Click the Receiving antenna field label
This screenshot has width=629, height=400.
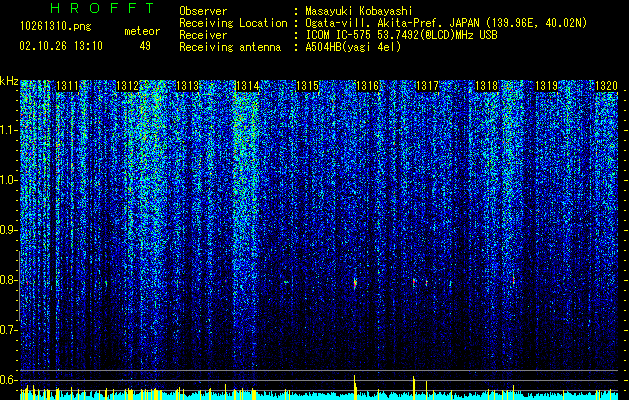230,47
